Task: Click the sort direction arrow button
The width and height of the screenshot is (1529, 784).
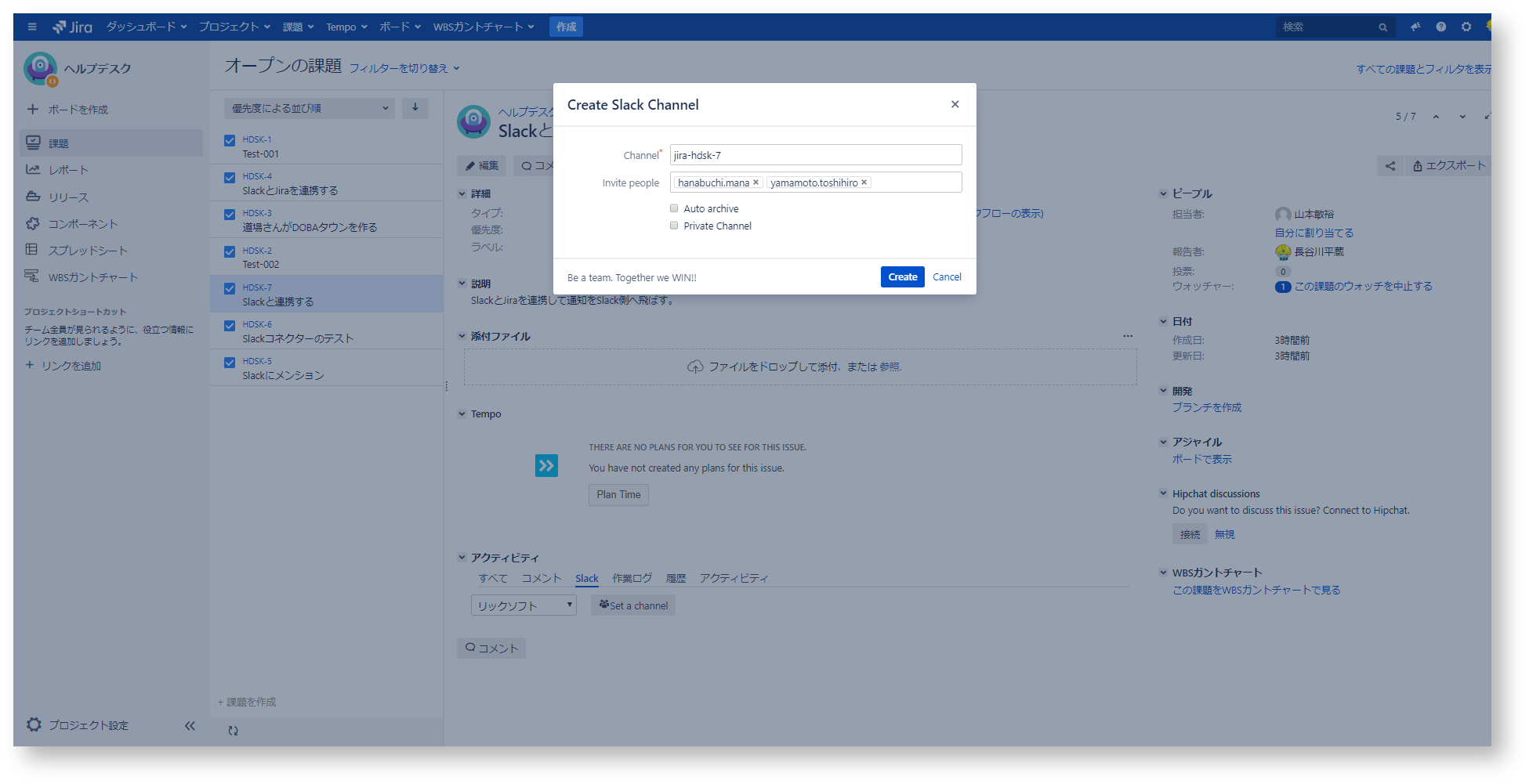Action: [x=415, y=108]
